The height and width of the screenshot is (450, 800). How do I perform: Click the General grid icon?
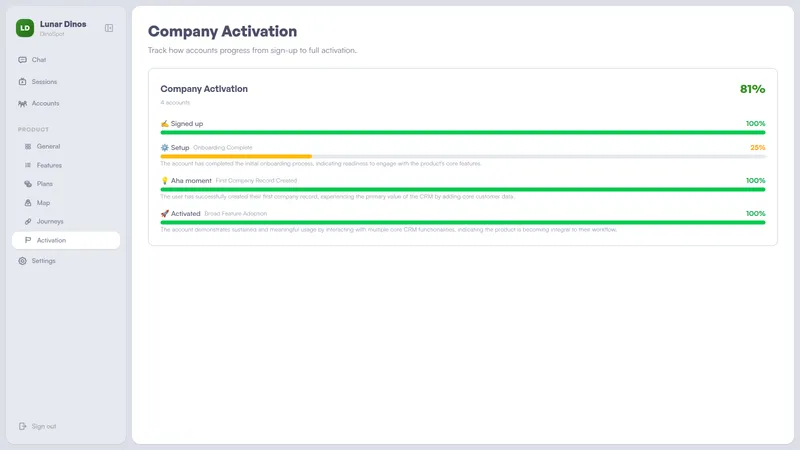(28, 146)
